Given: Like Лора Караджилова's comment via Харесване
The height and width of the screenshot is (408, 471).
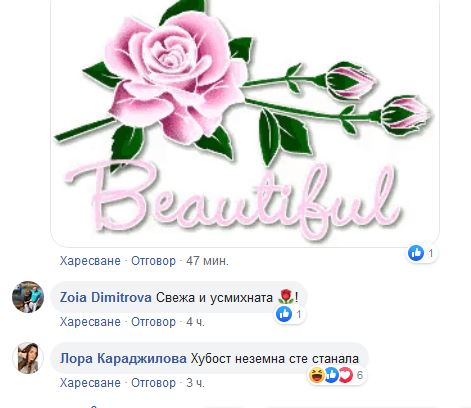Looking at the screenshot, I should [x=90, y=383].
